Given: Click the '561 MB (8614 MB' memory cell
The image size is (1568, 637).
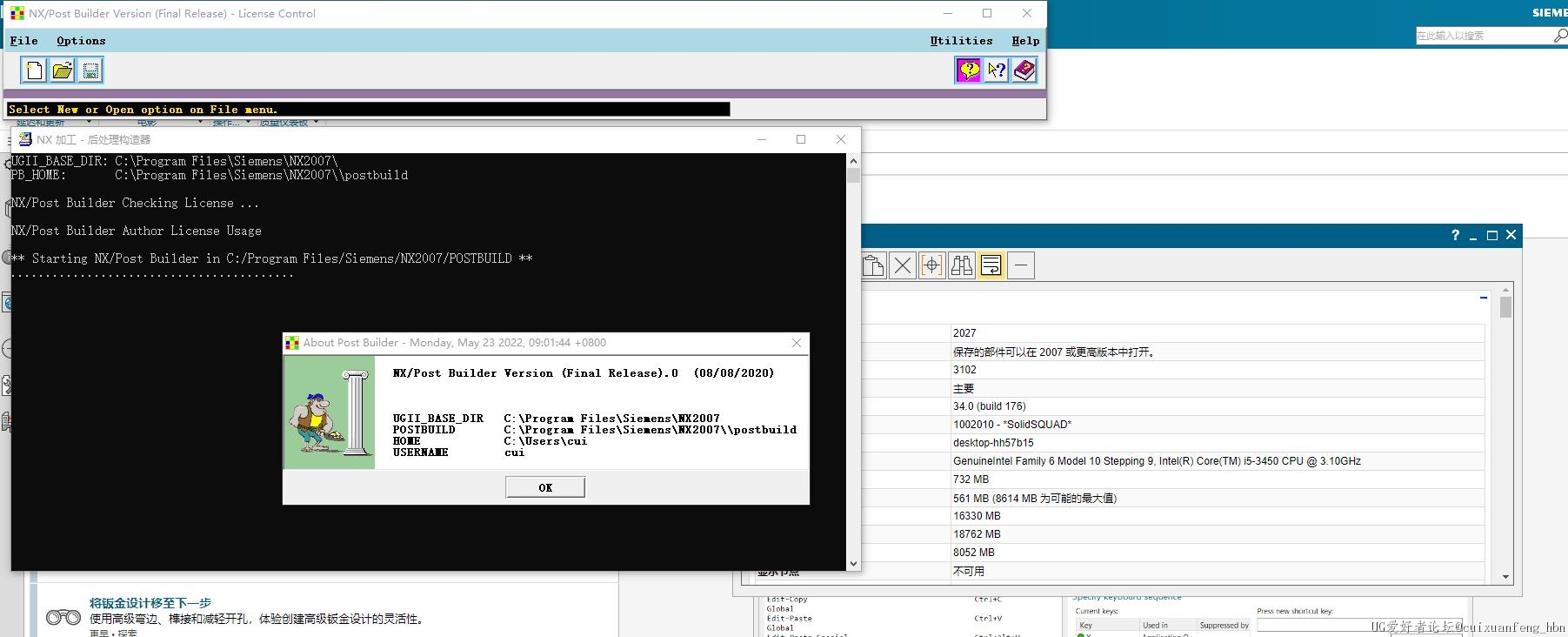Looking at the screenshot, I should pyautogui.click(x=1218, y=498).
